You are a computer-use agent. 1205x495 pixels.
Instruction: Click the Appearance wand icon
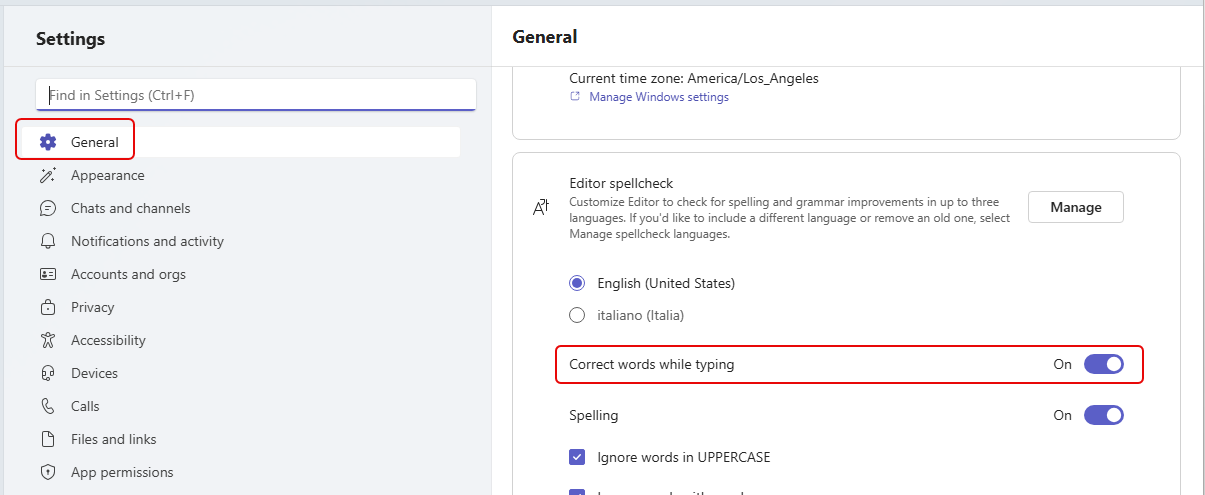pyautogui.click(x=48, y=175)
